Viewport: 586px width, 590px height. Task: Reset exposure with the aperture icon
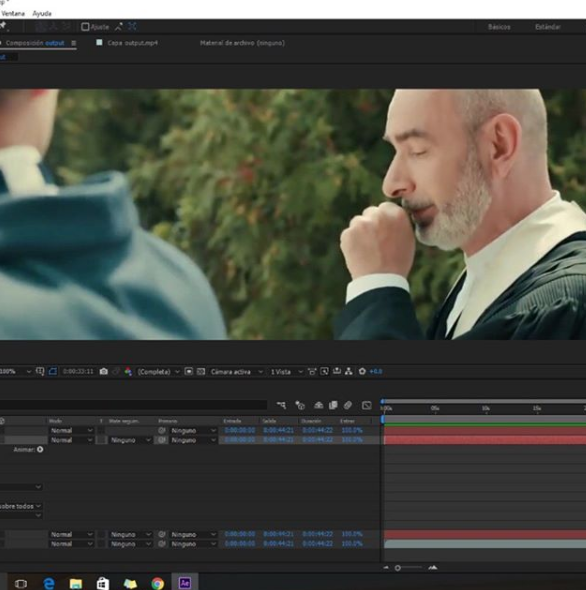click(362, 371)
